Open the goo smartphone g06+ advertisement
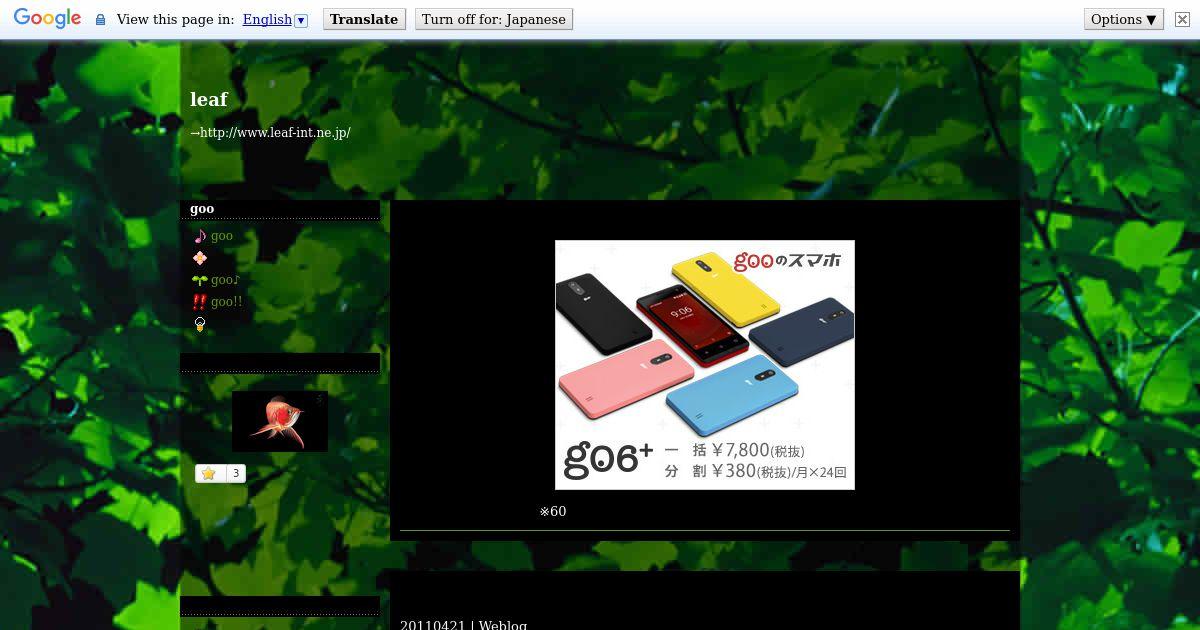 click(705, 365)
